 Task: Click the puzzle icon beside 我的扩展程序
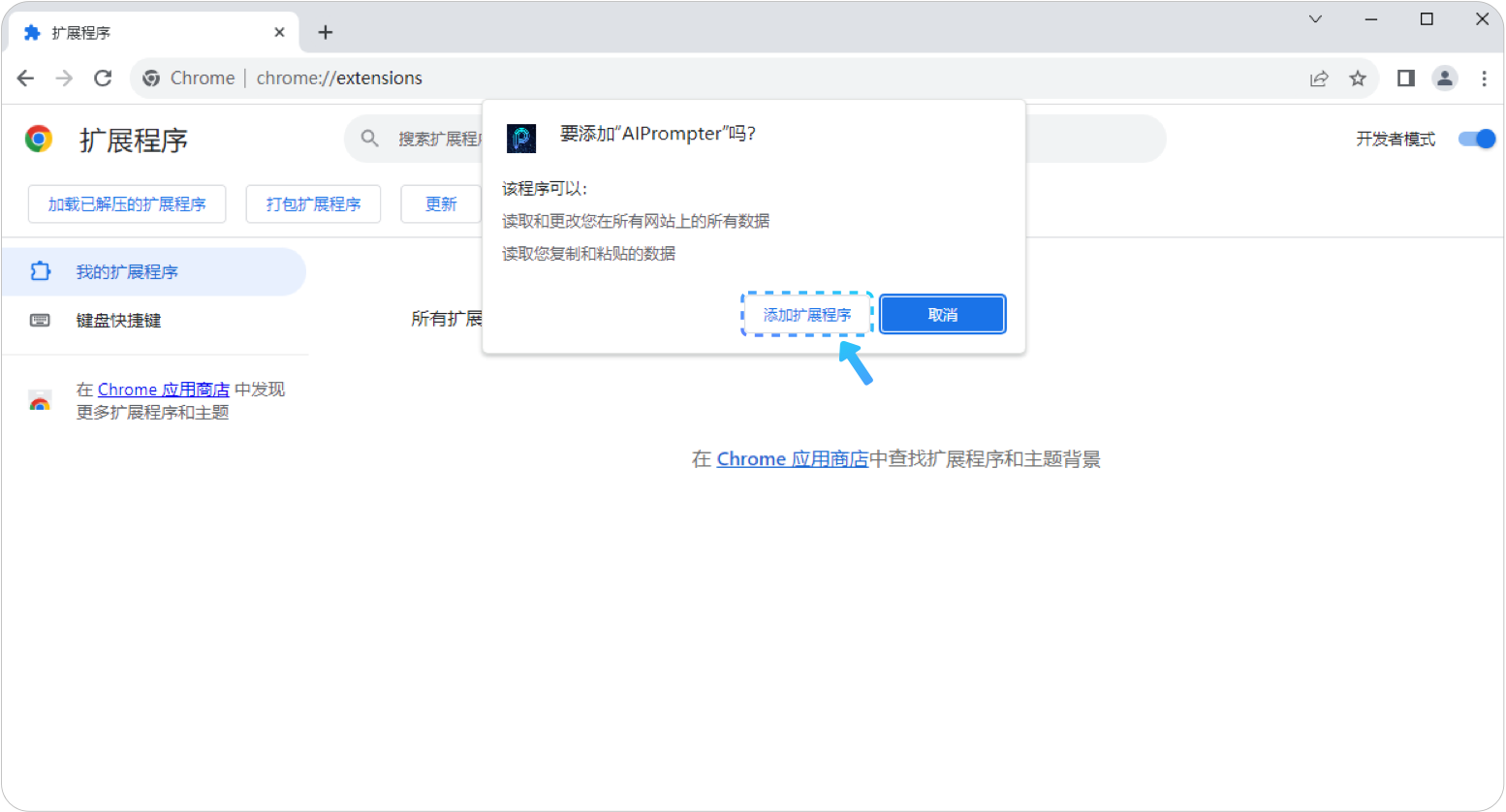tap(40, 272)
